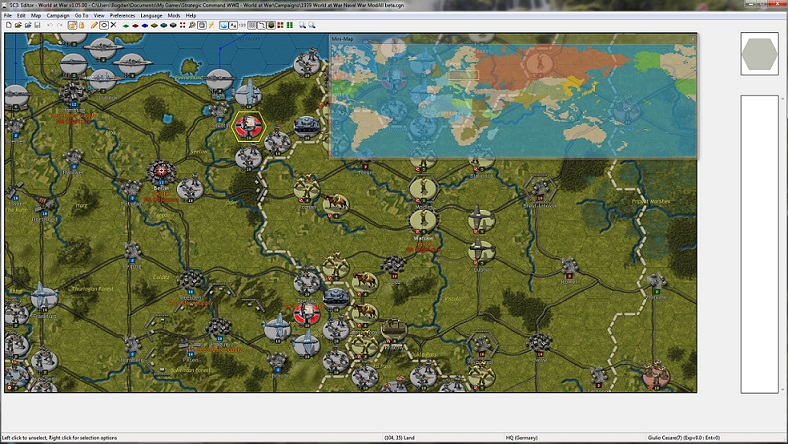Open the Edit menu
Image resolution: width=788 pixels, height=444 pixels.
(x=21, y=16)
